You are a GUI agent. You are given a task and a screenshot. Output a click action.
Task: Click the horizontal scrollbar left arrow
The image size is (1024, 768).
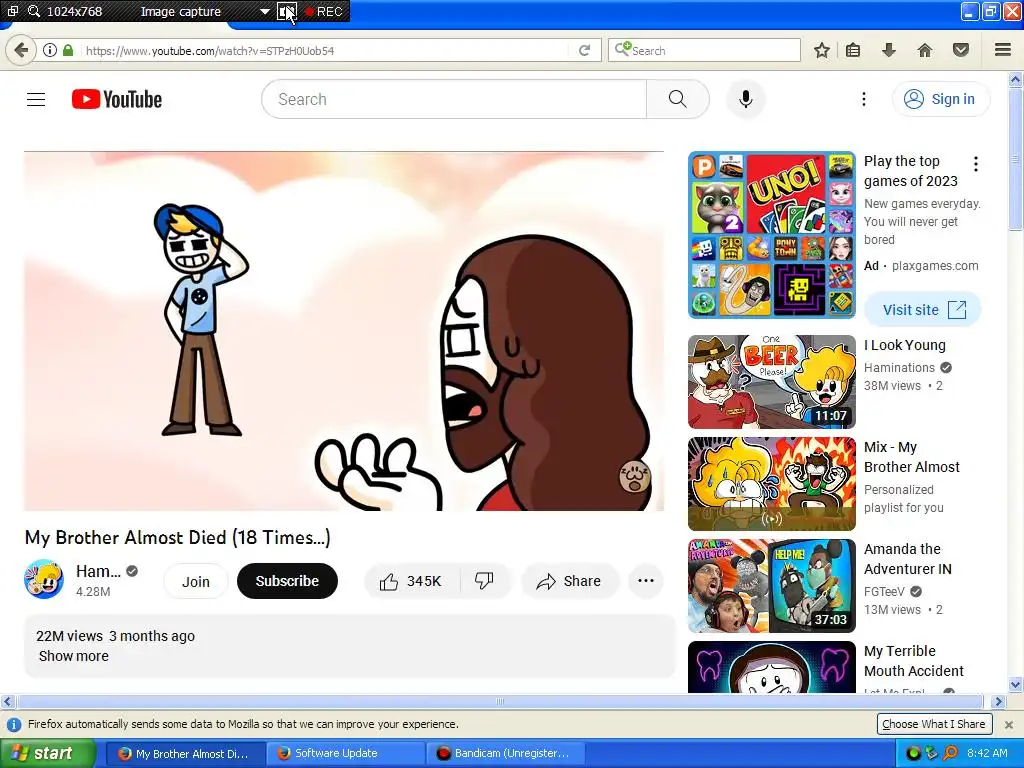pyautogui.click(x=7, y=702)
